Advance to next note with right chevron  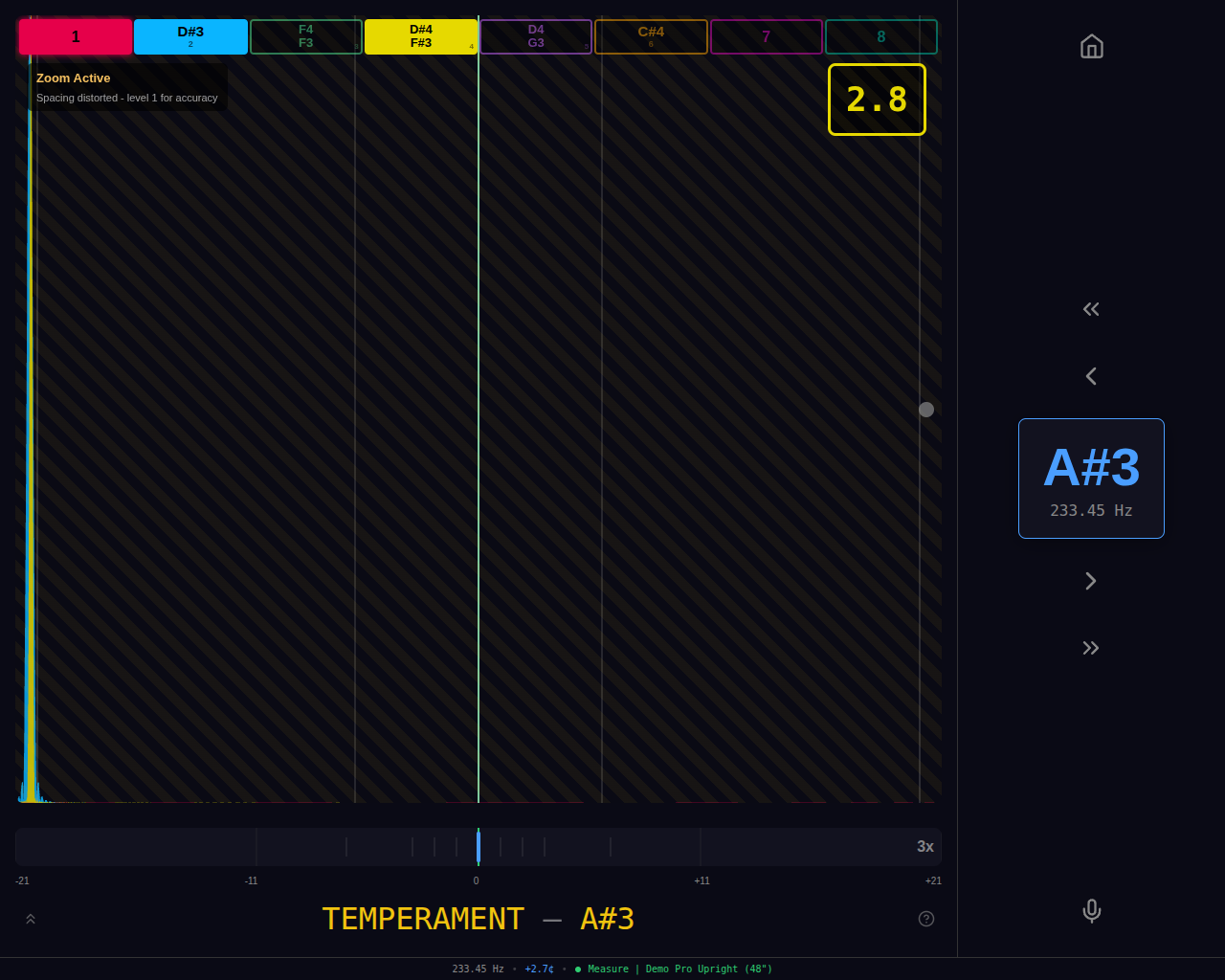1091,581
